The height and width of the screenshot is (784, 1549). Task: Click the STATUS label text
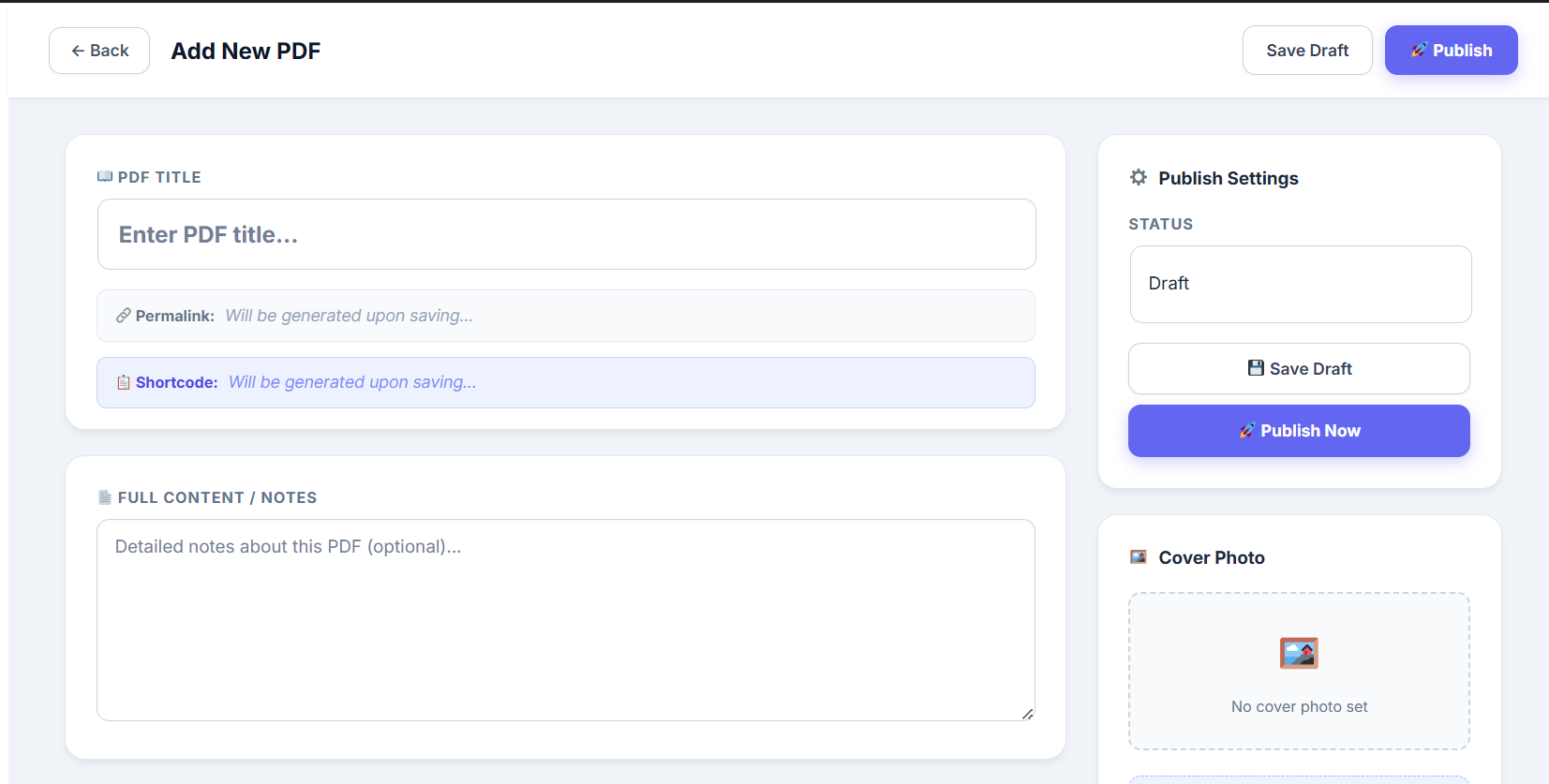1161,224
